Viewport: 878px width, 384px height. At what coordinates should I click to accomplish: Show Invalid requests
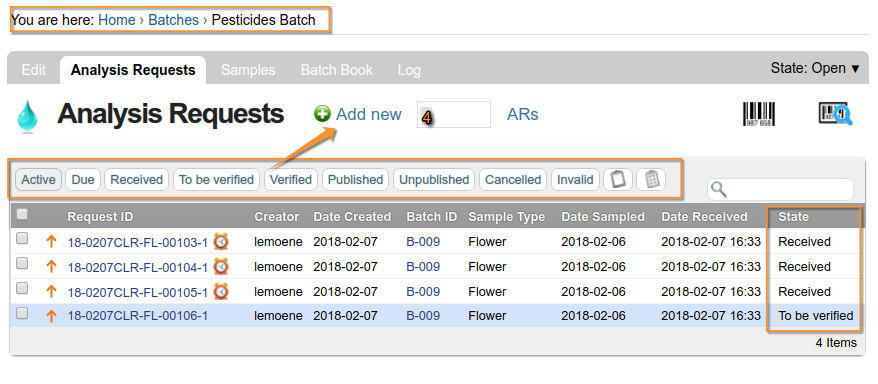pyautogui.click(x=575, y=180)
